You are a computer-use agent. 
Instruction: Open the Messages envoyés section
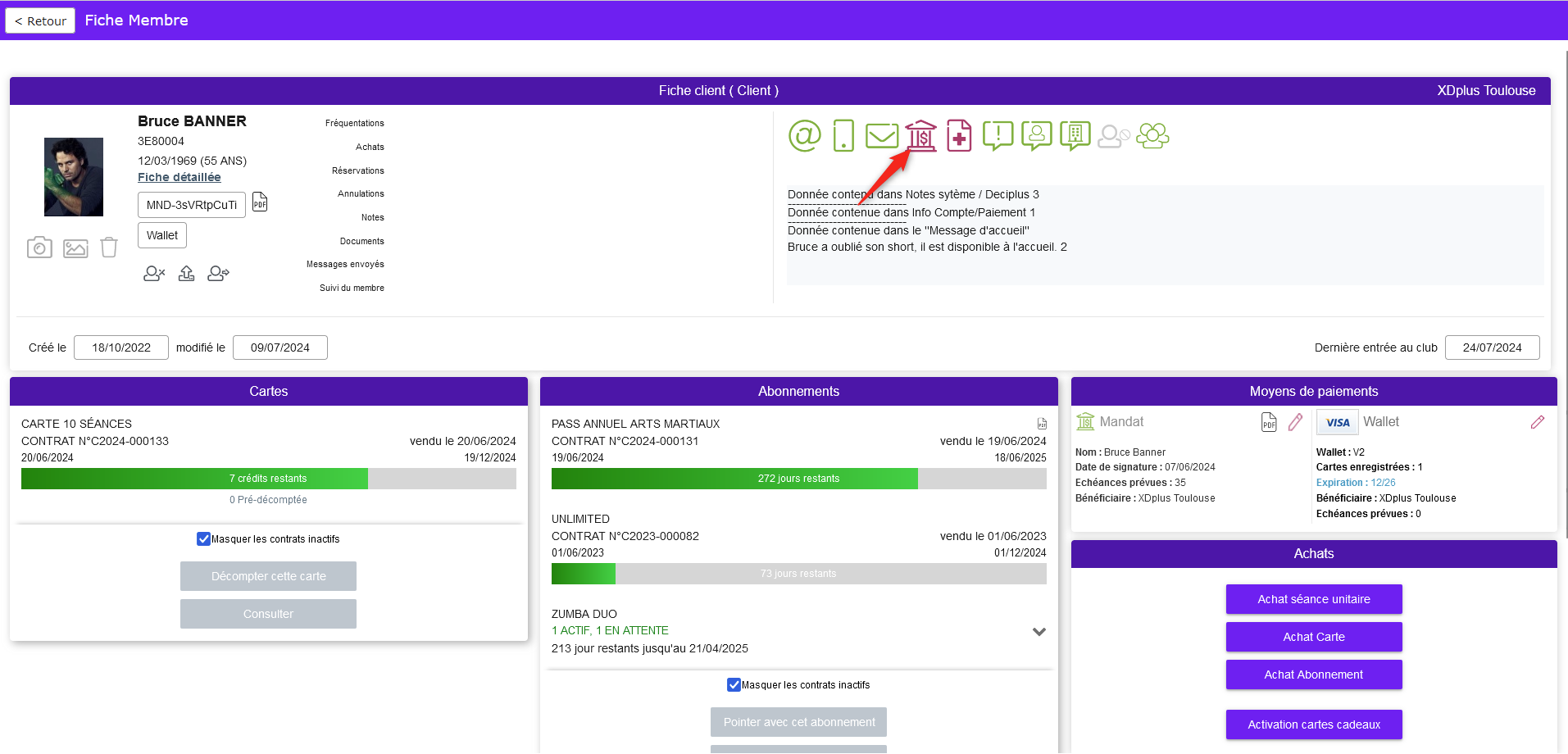pyautogui.click(x=345, y=264)
